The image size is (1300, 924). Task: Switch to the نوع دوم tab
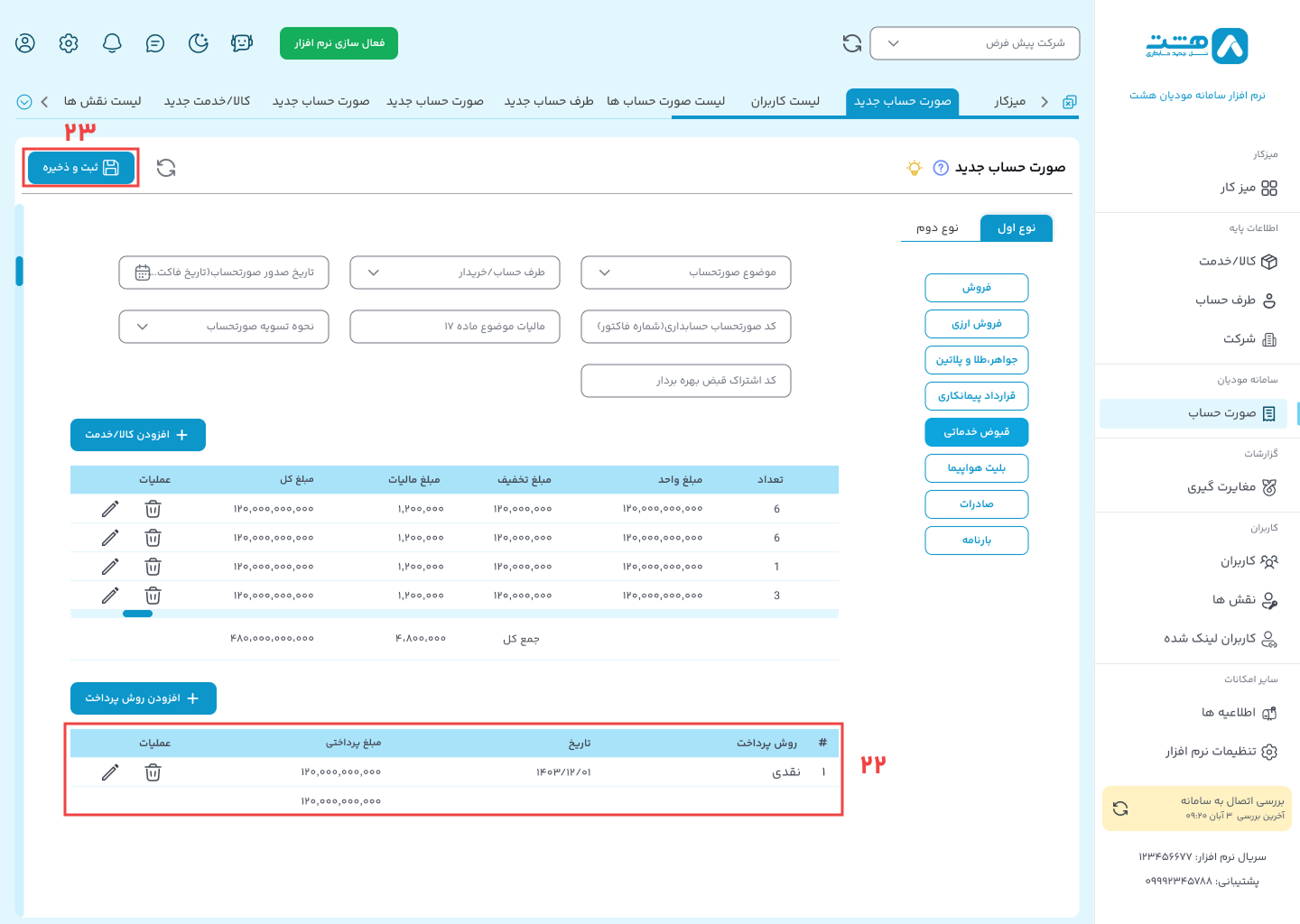coord(937,228)
